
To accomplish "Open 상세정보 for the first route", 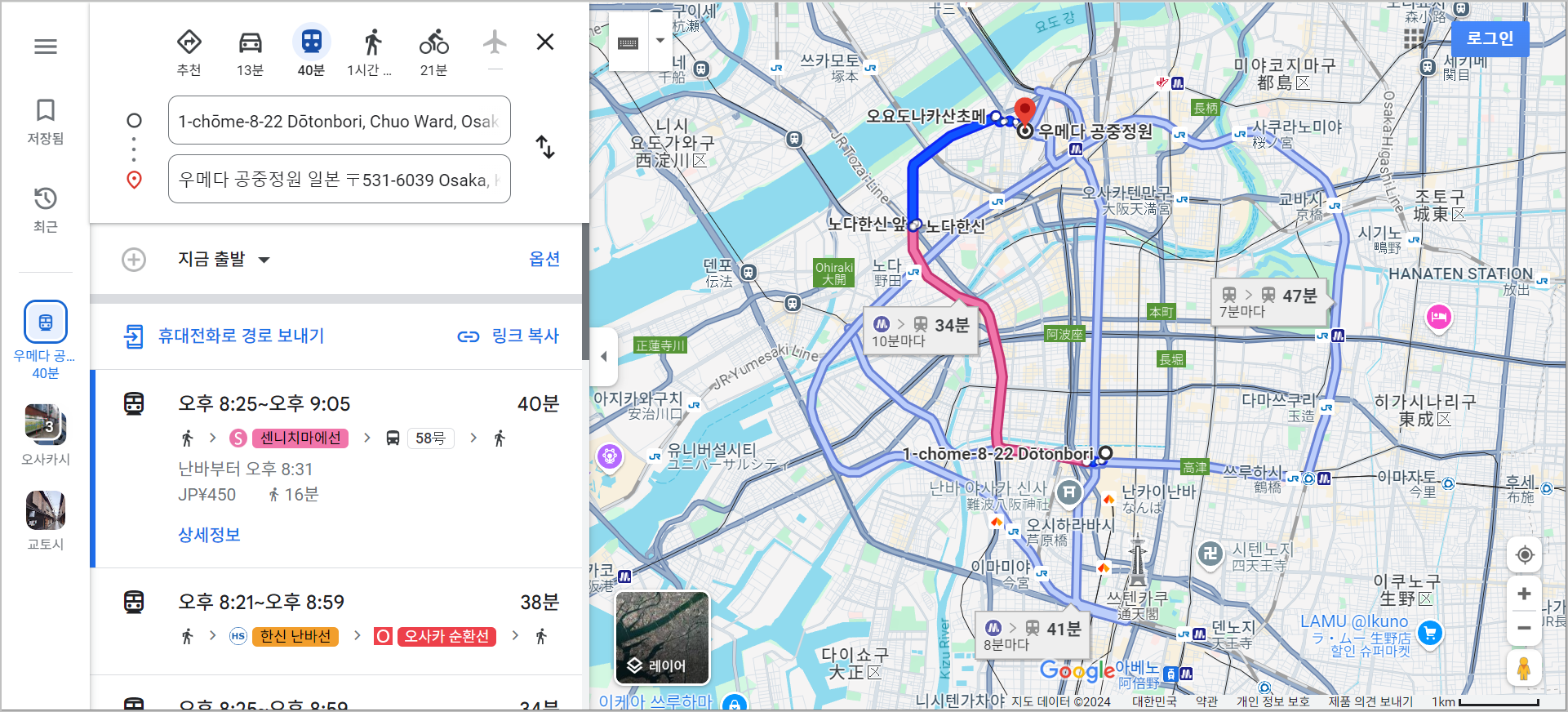I will click(x=209, y=535).
